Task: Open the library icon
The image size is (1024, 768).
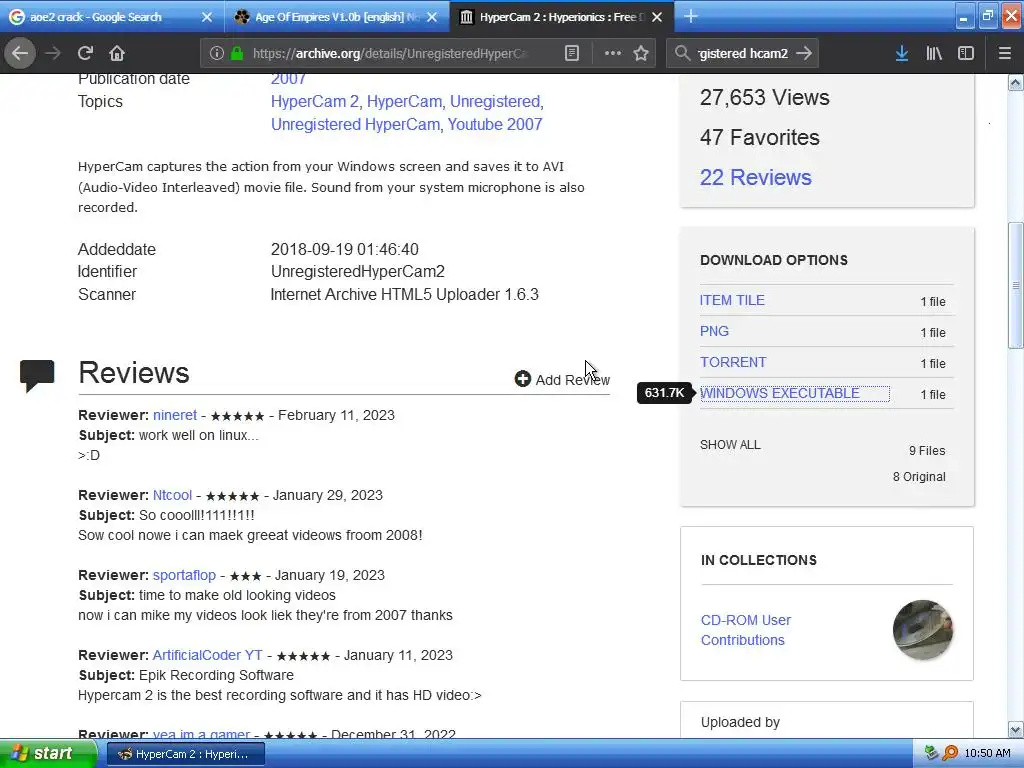Action: point(934,54)
